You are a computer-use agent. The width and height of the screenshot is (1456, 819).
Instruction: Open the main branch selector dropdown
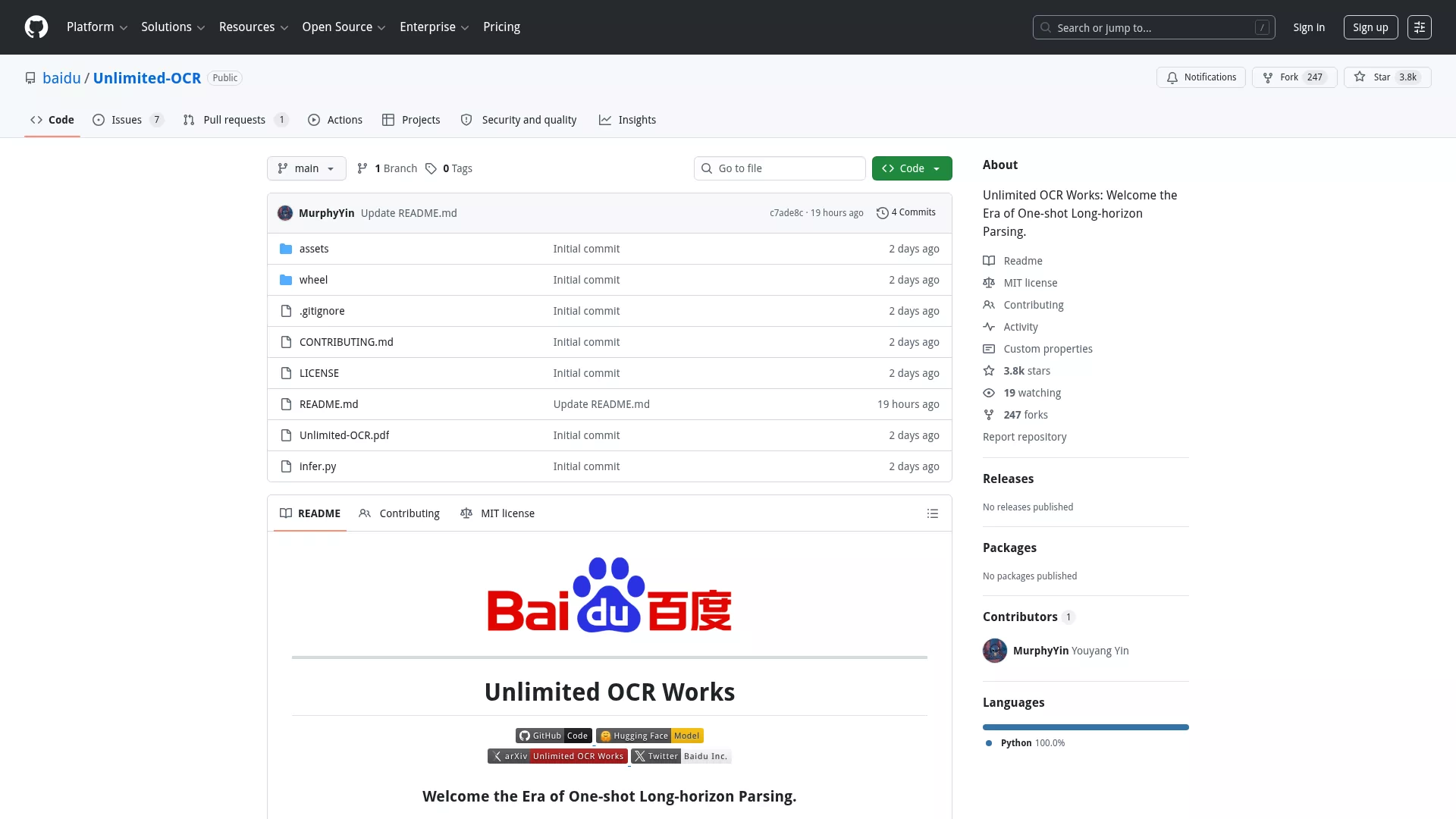click(x=306, y=168)
